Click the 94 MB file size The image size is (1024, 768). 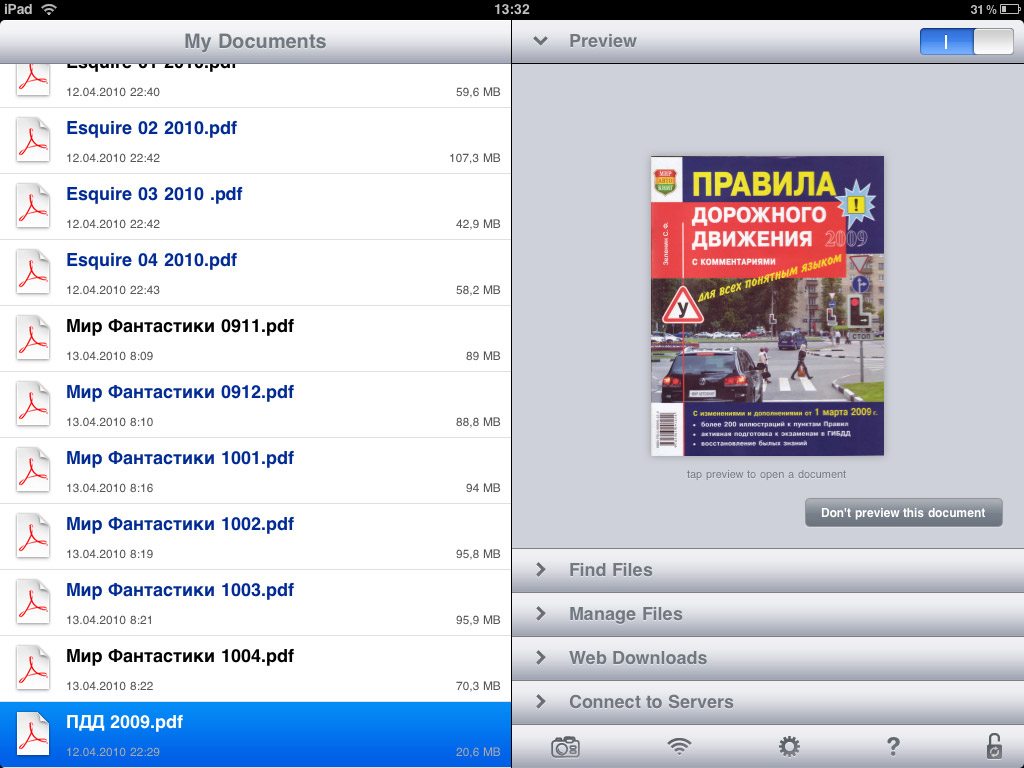pyautogui.click(x=483, y=488)
